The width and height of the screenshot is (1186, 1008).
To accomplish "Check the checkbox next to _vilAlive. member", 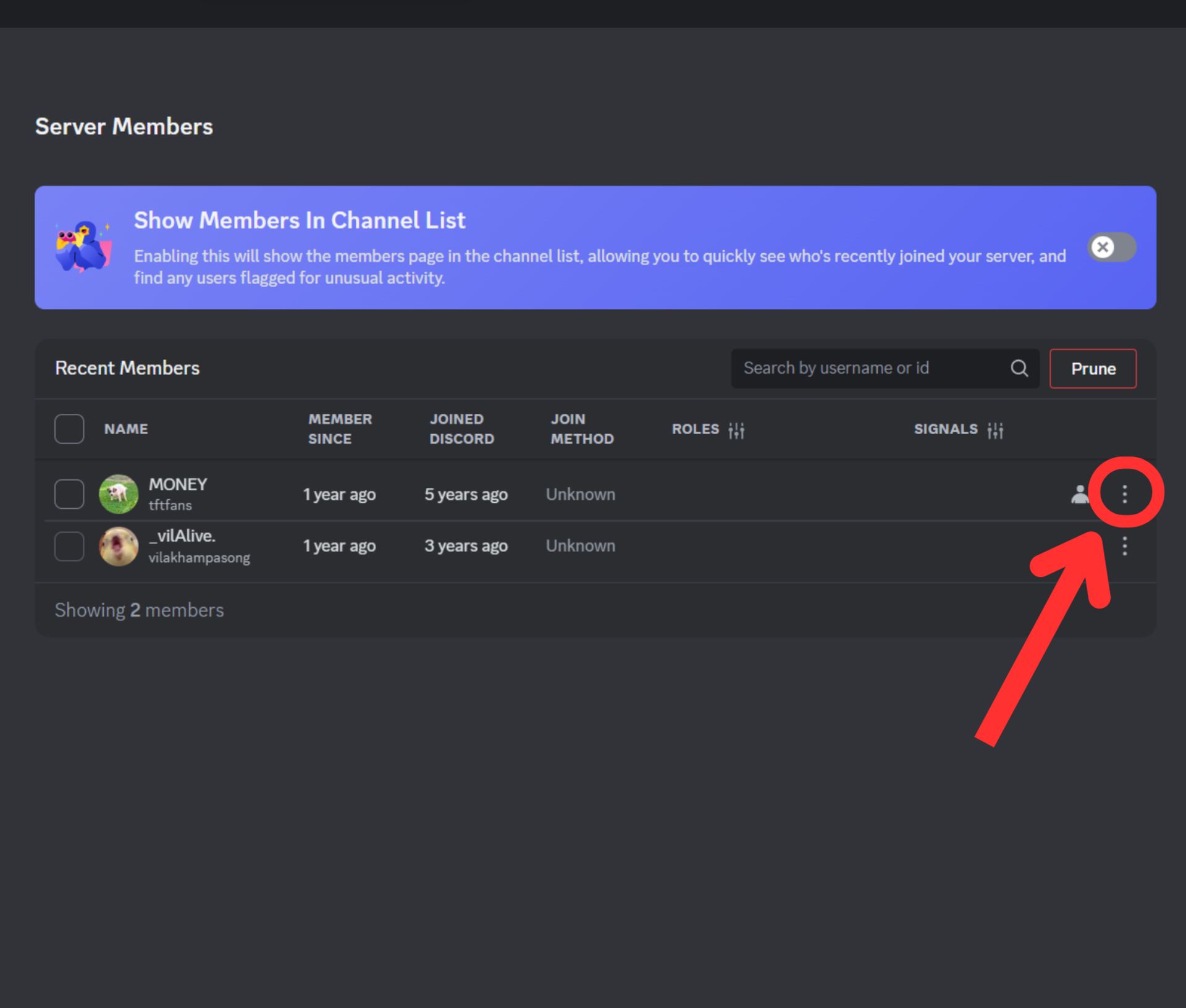I will 68,546.
